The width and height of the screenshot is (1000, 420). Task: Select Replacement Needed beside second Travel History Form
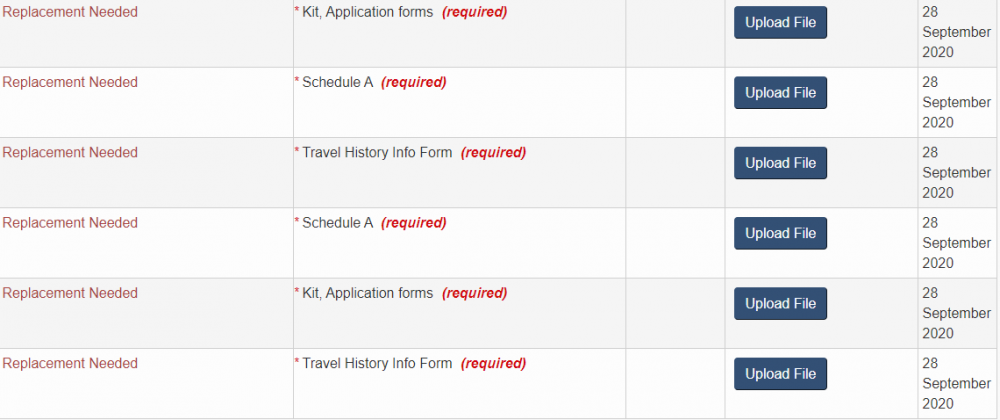(x=70, y=364)
